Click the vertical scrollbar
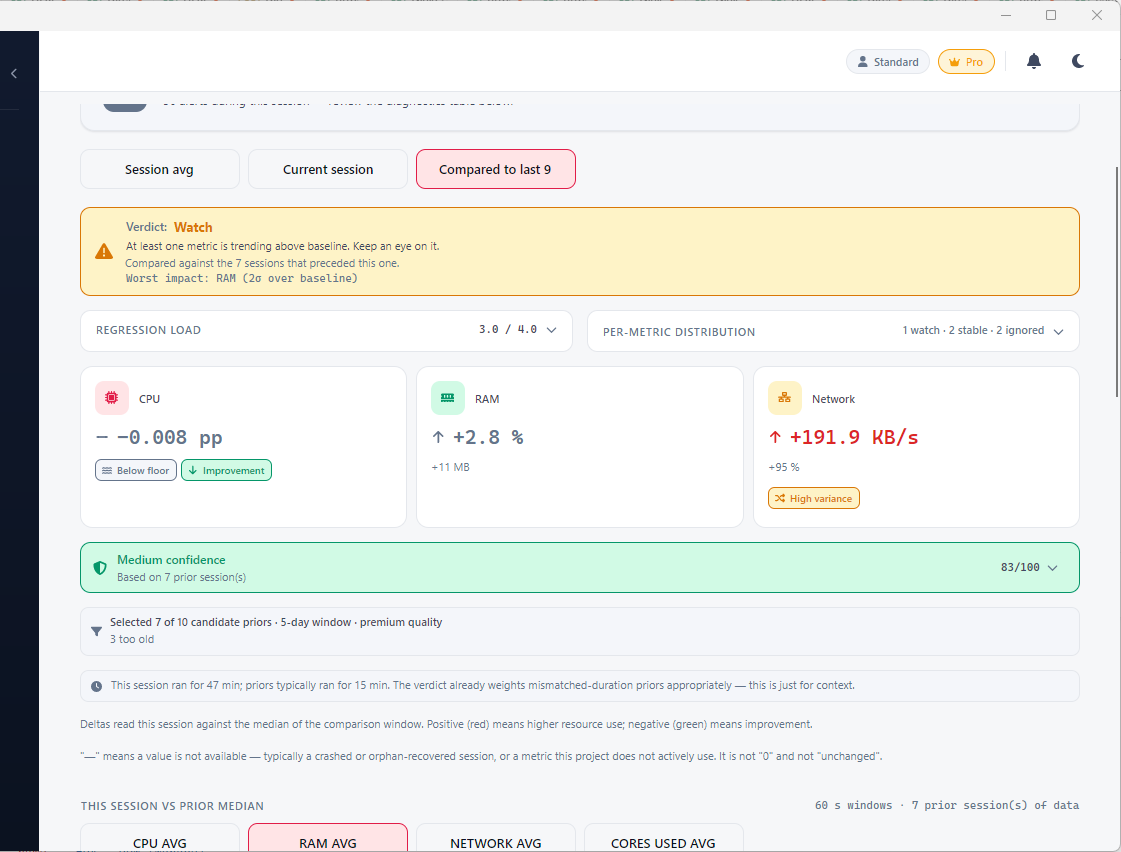Image resolution: width=1121 pixels, height=852 pixels. 1117,282
